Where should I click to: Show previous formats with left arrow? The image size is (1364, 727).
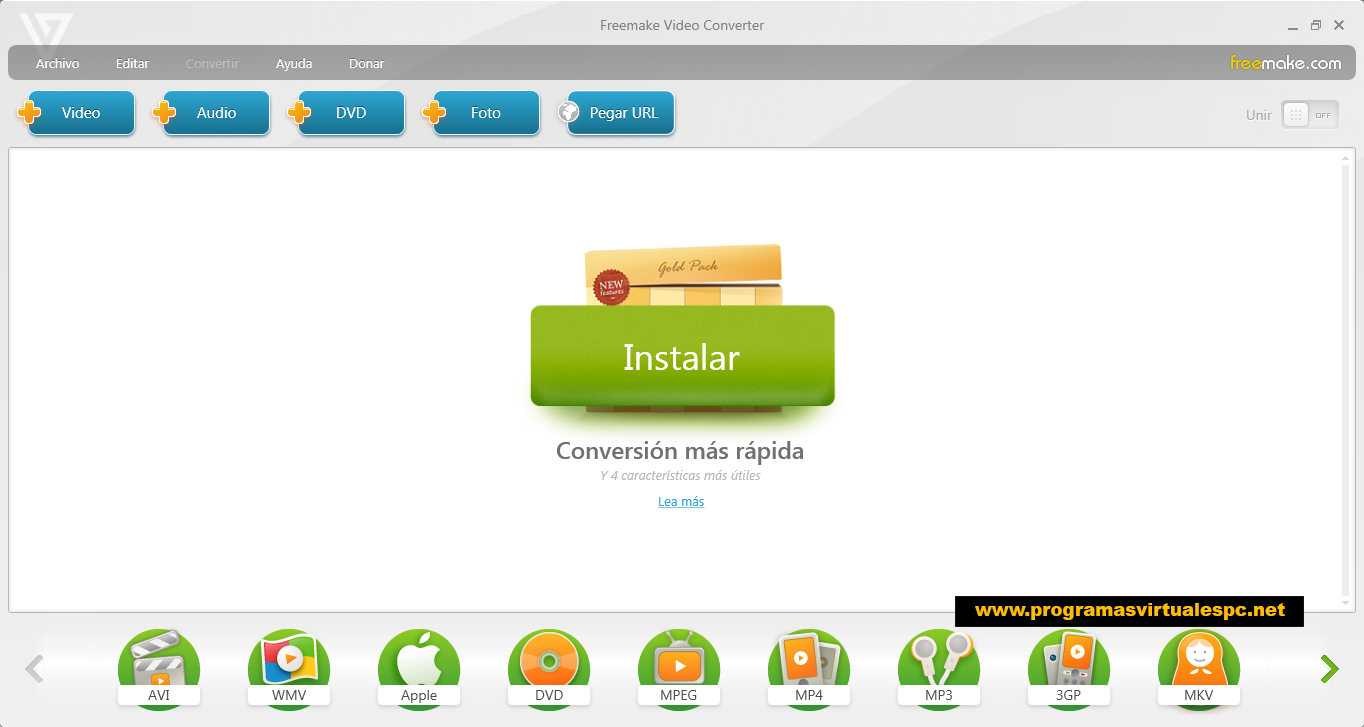(x=34, y=669)
